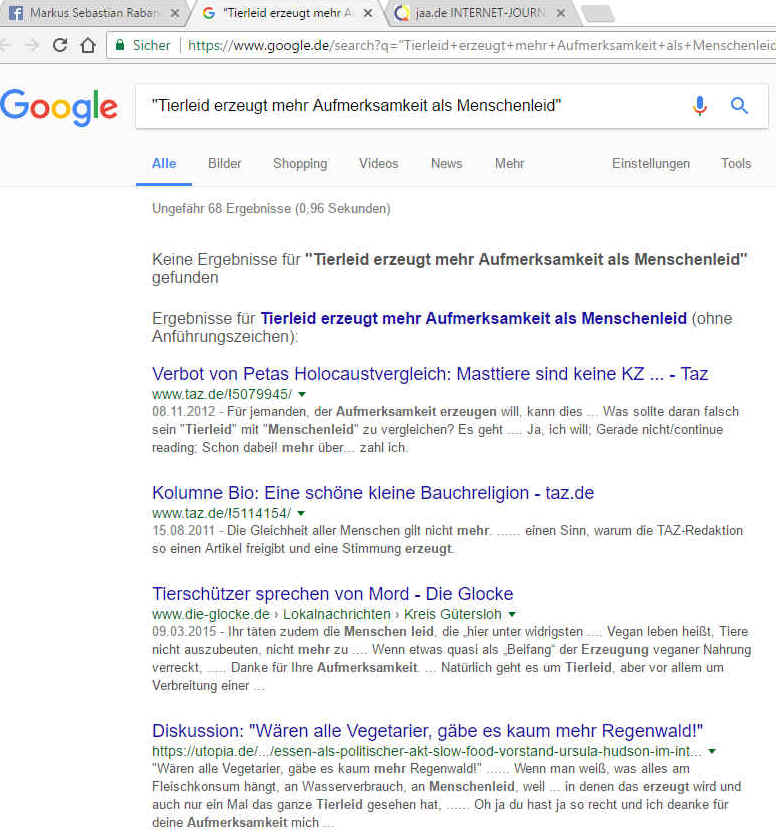Switch to the Markus Sebastian Facebook tab
The image size is (776, 836).
click(91, 13)
